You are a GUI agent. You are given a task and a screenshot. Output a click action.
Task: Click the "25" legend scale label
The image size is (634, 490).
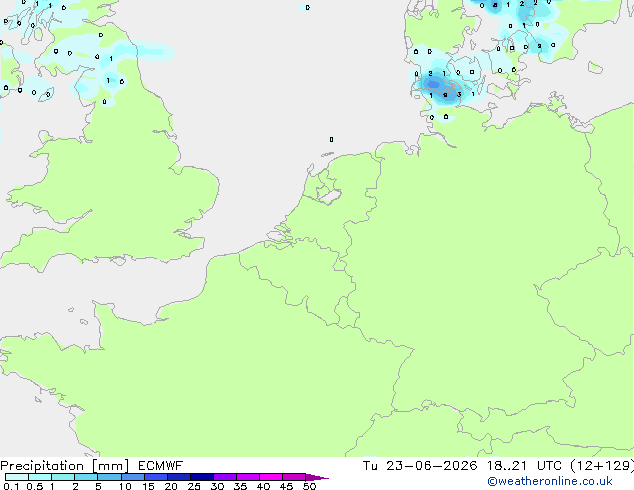pos(194,486)
